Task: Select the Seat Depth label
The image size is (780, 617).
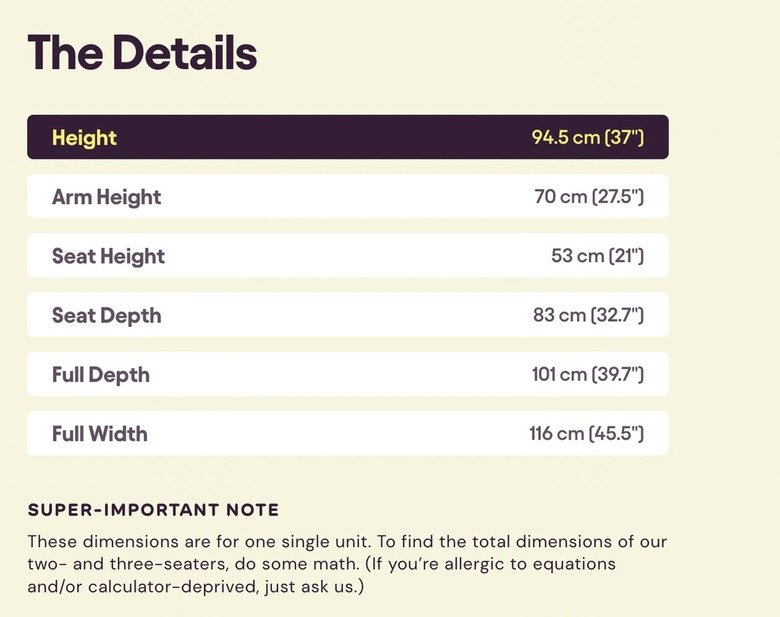Action: coord(106,316)
